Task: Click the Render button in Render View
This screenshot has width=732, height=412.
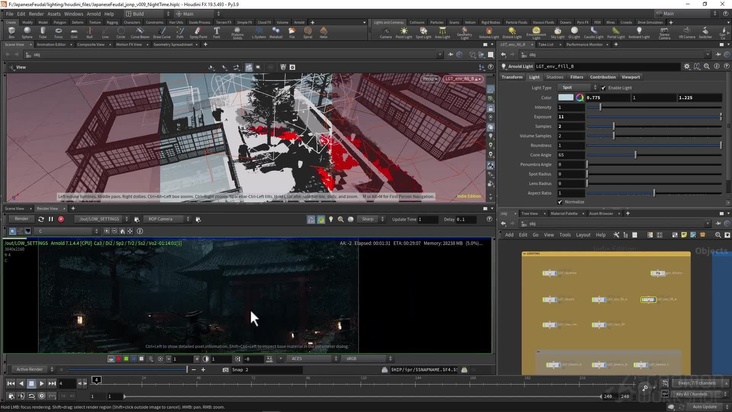Action: pos(20,219)
